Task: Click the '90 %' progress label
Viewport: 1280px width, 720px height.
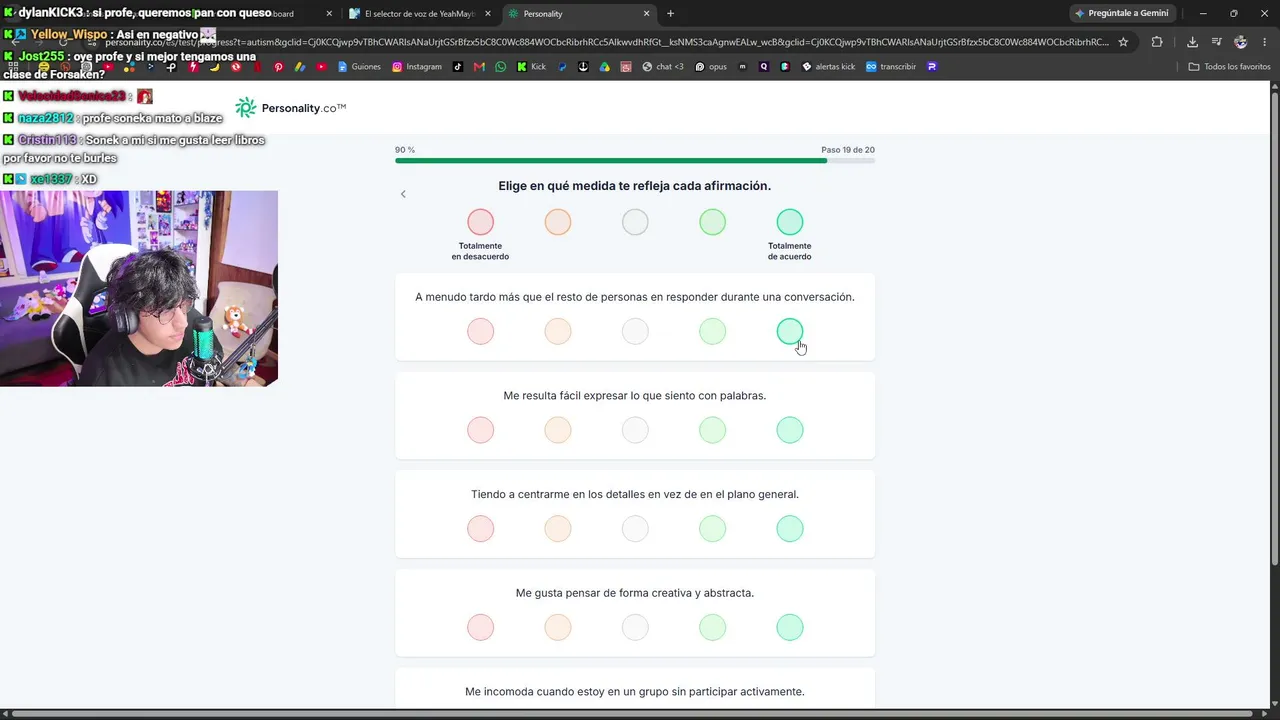Action: click(405, 150)
